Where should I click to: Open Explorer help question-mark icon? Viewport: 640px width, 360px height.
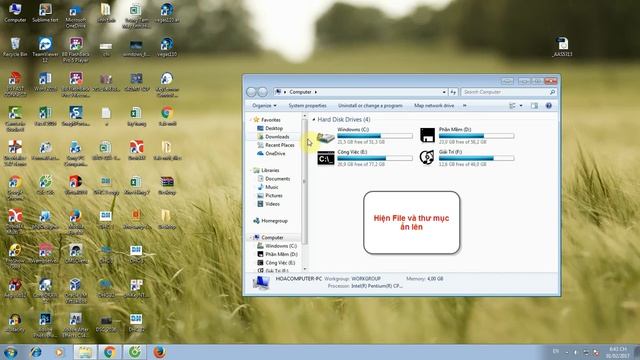point(549,106)
